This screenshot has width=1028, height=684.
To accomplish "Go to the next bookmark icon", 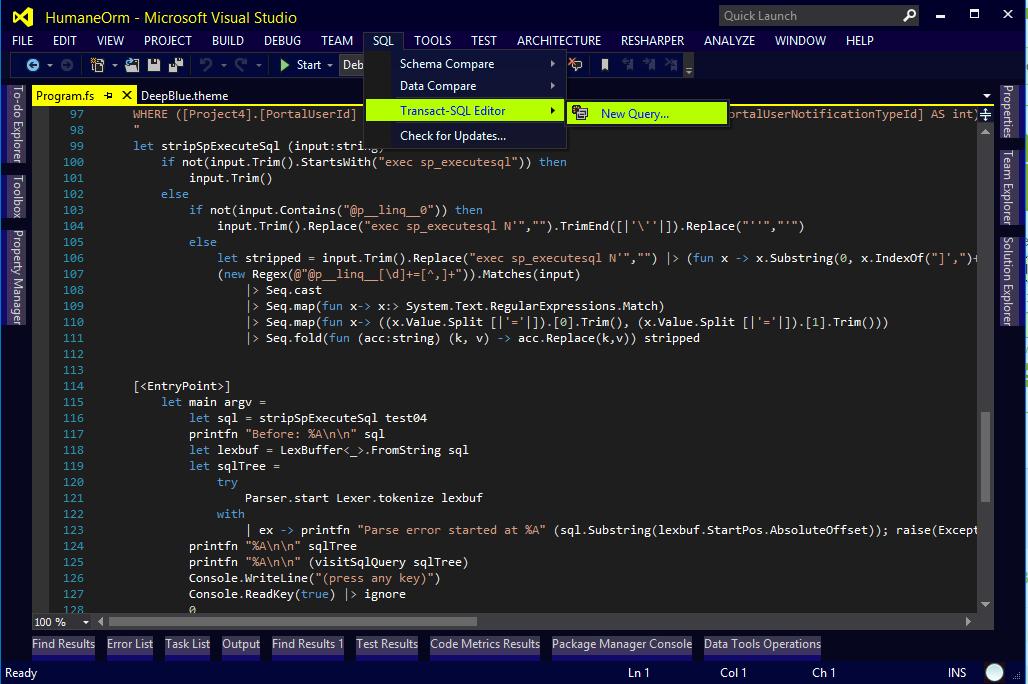I will pos(649,64).
